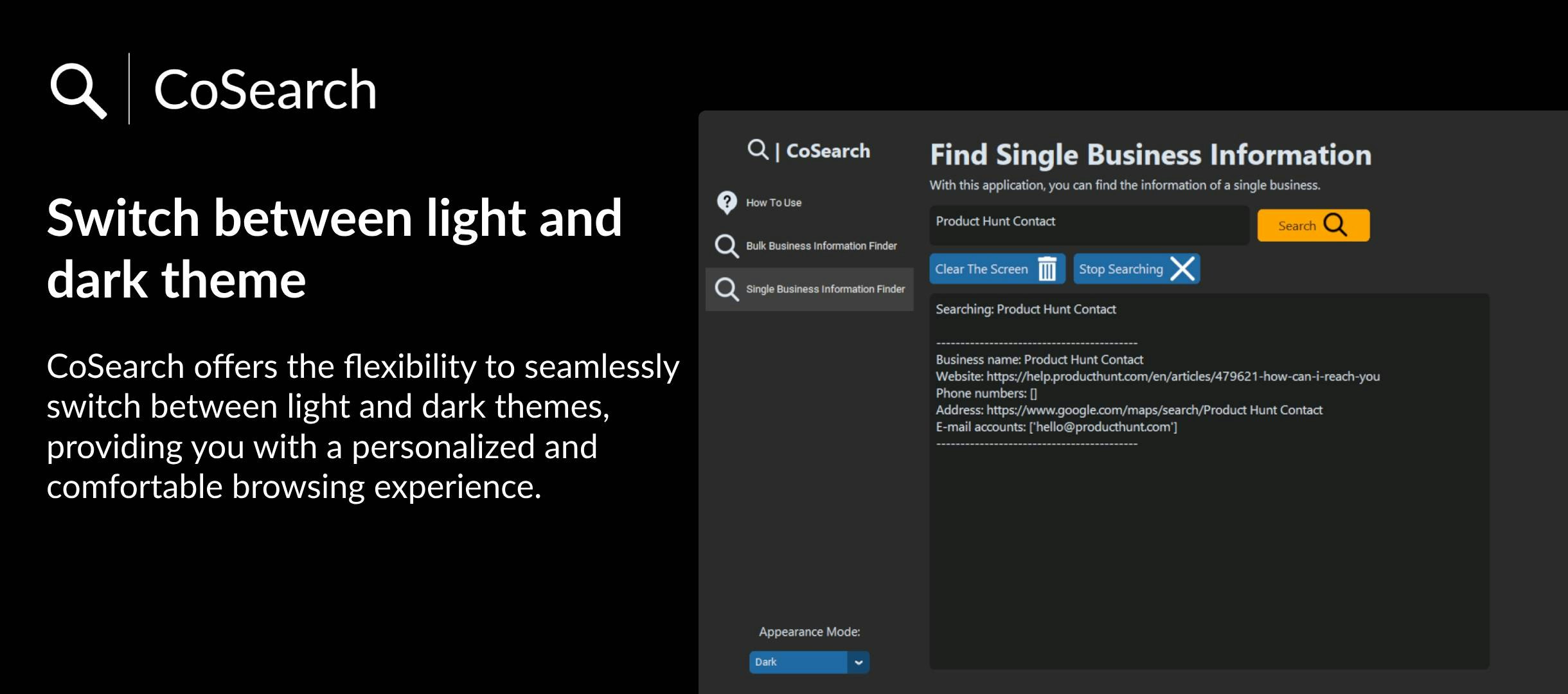Click the 'Business name: Product Hunt Contact' line

click(x=1039, y=360)
